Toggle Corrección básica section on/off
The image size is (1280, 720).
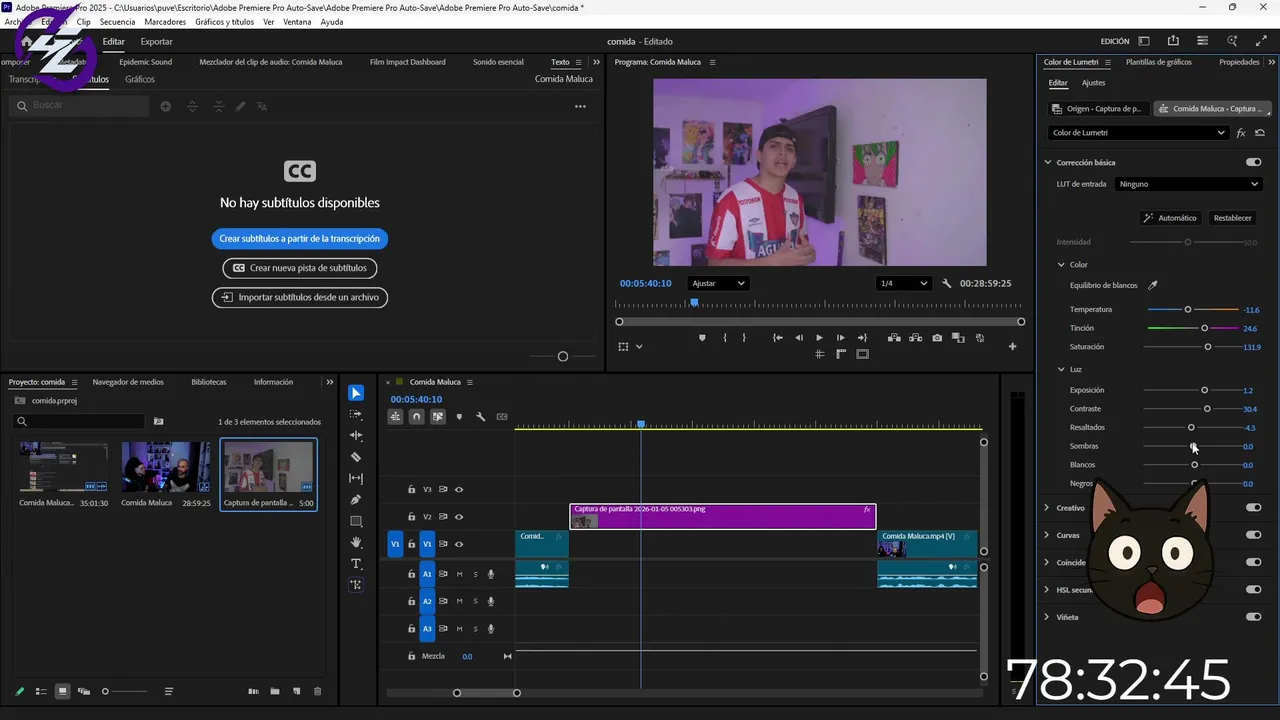click(x=1253, y=162)
